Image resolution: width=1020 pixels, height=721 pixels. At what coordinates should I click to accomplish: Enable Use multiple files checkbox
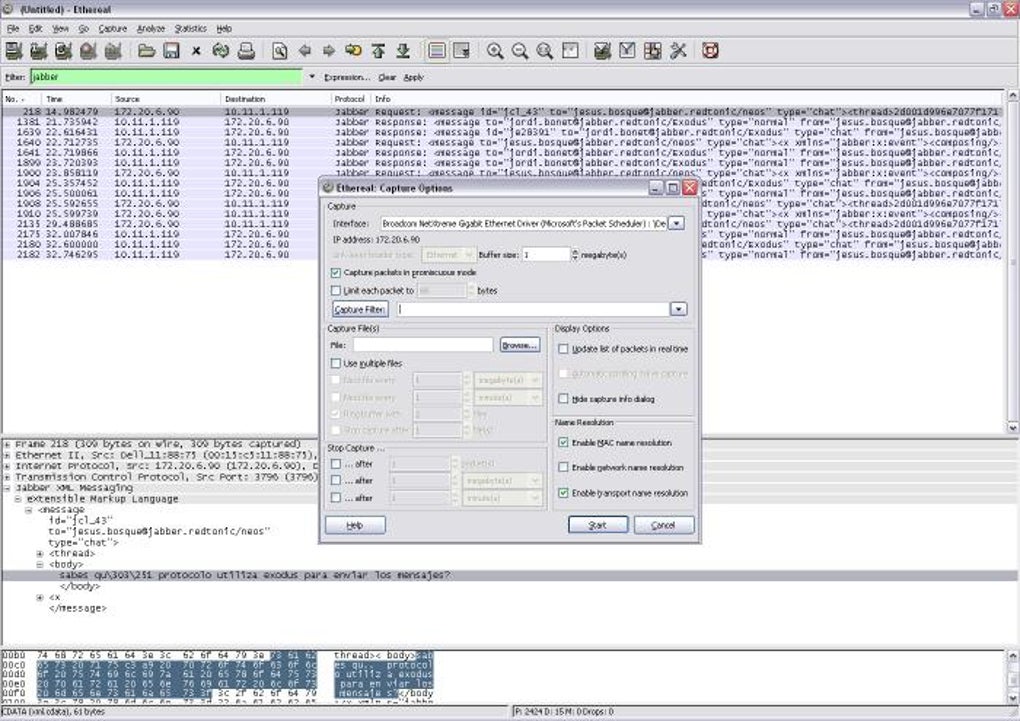click(336, 363)
